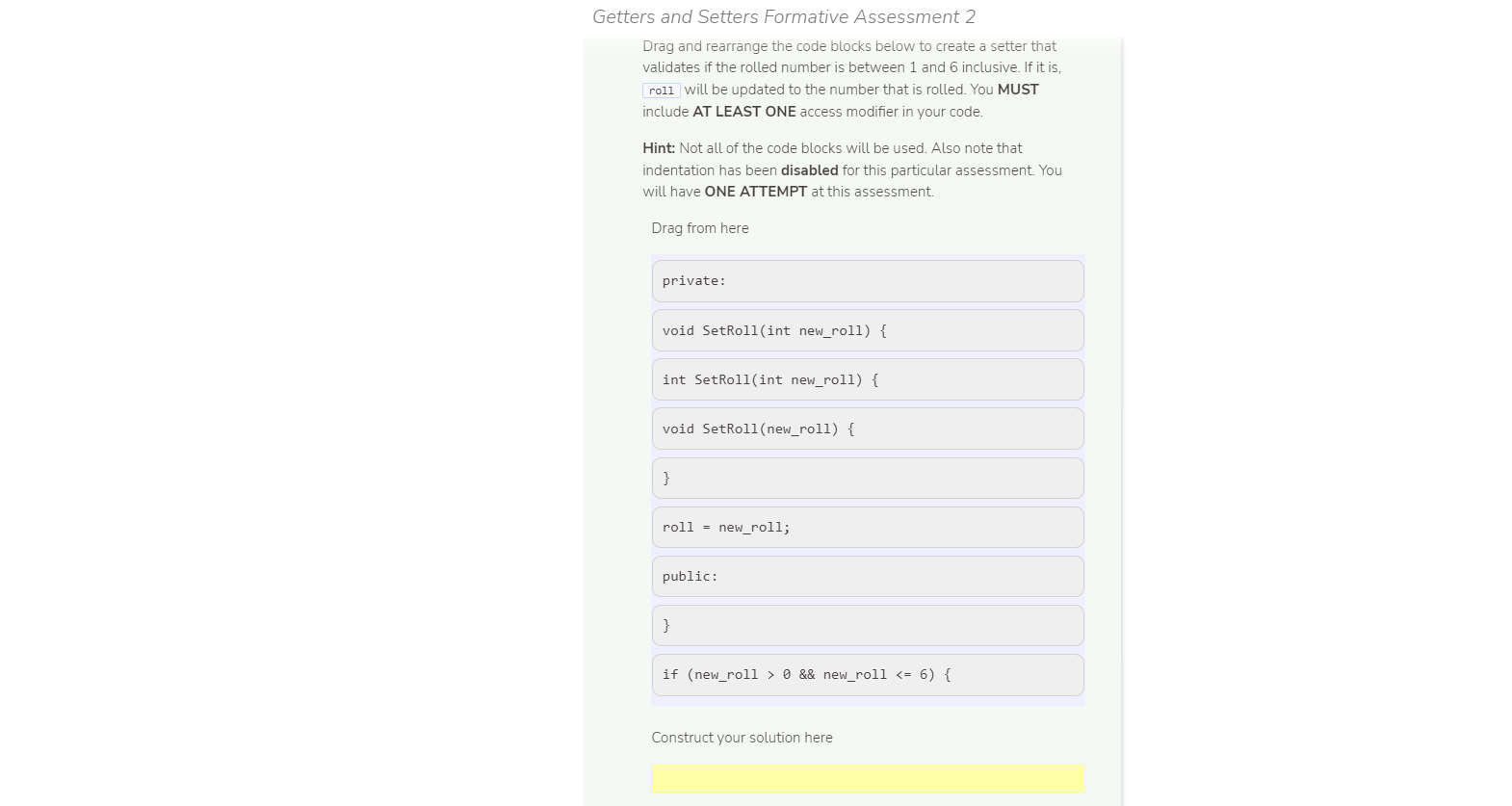
Task: Click the inline "roll" code label
Action: 662,90
